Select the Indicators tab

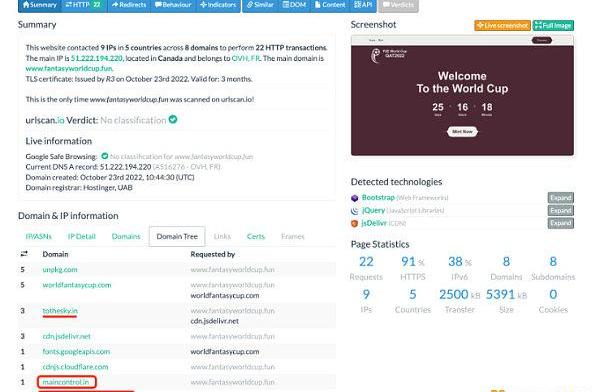[x=218, y=5]
